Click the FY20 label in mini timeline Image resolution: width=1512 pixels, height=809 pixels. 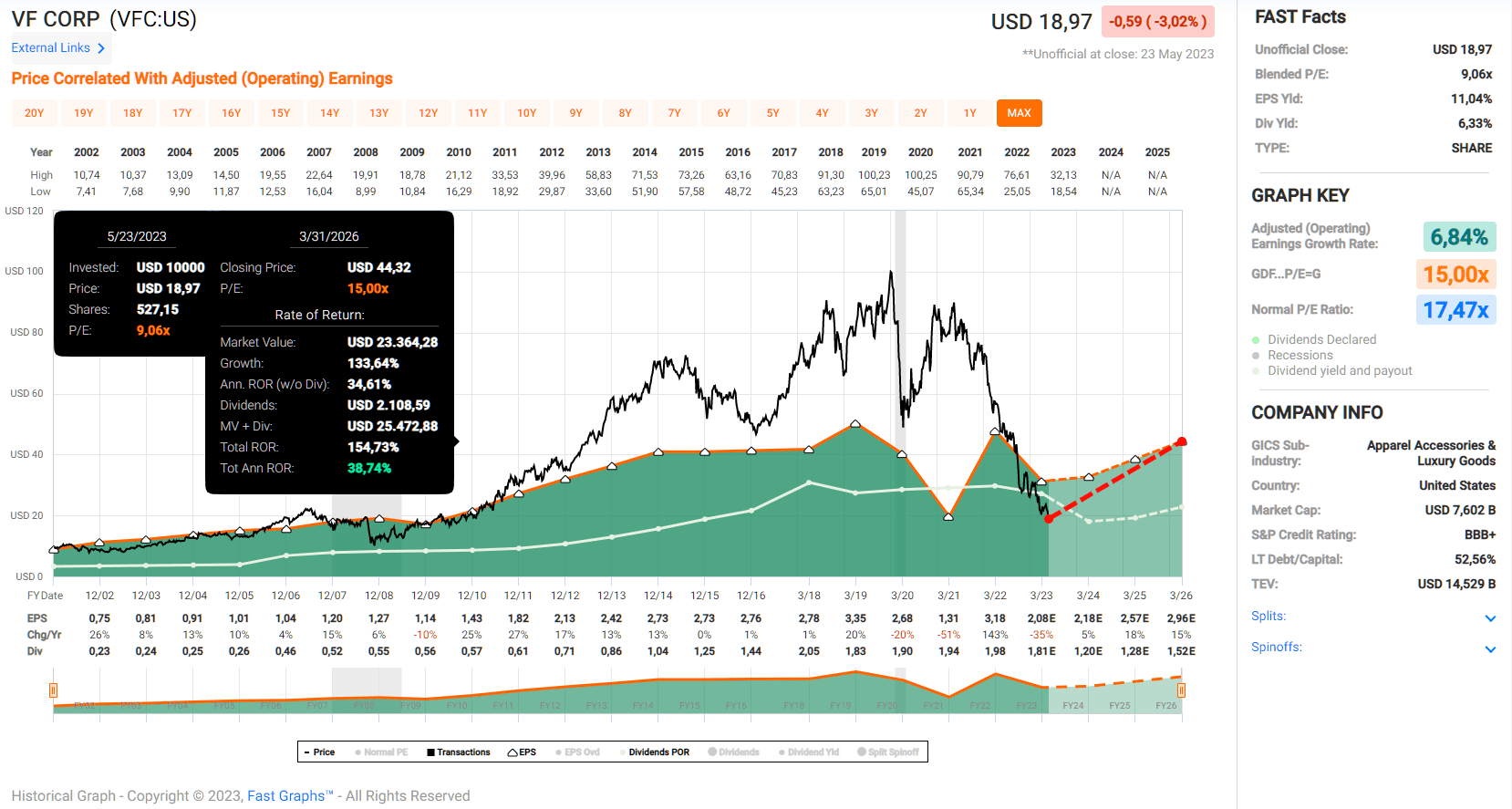pyautogui.click(x=886, y=706)
